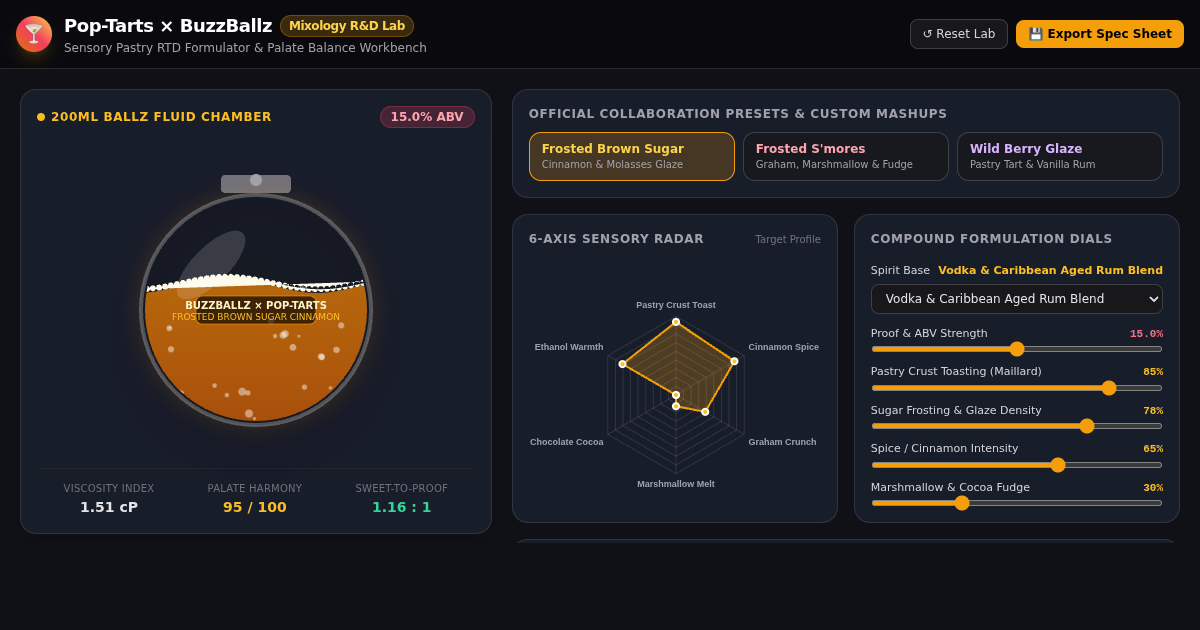The width and height of the screenshot is (1200, 630).
Task: Set the Pastry Crust Toasting (Maillard) slider
Action: point(1017,388)
